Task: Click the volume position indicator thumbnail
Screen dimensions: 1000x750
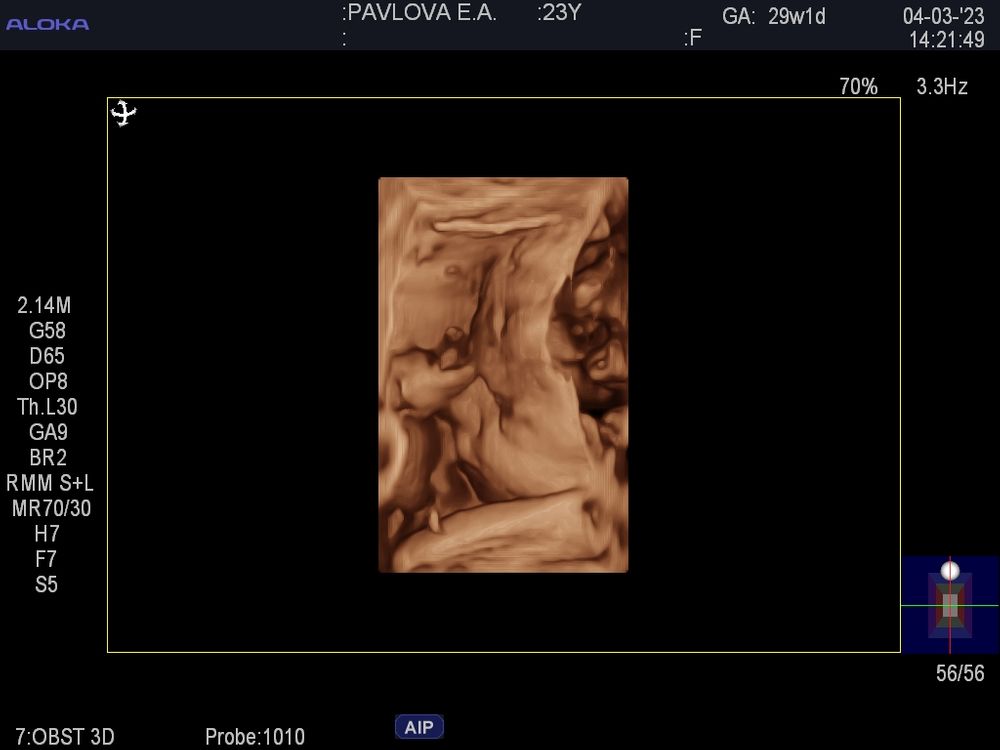Action: [950, 605]
